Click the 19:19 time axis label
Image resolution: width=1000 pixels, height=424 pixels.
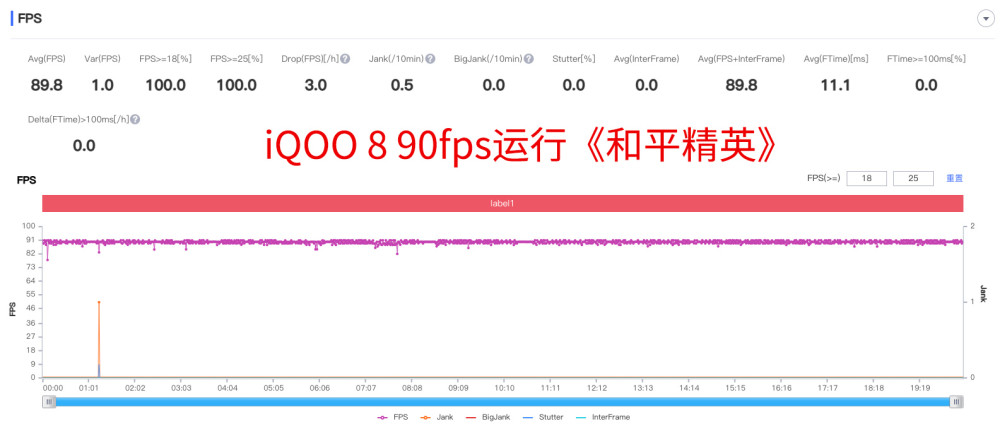pyautogui.click(x=920, y=388)
